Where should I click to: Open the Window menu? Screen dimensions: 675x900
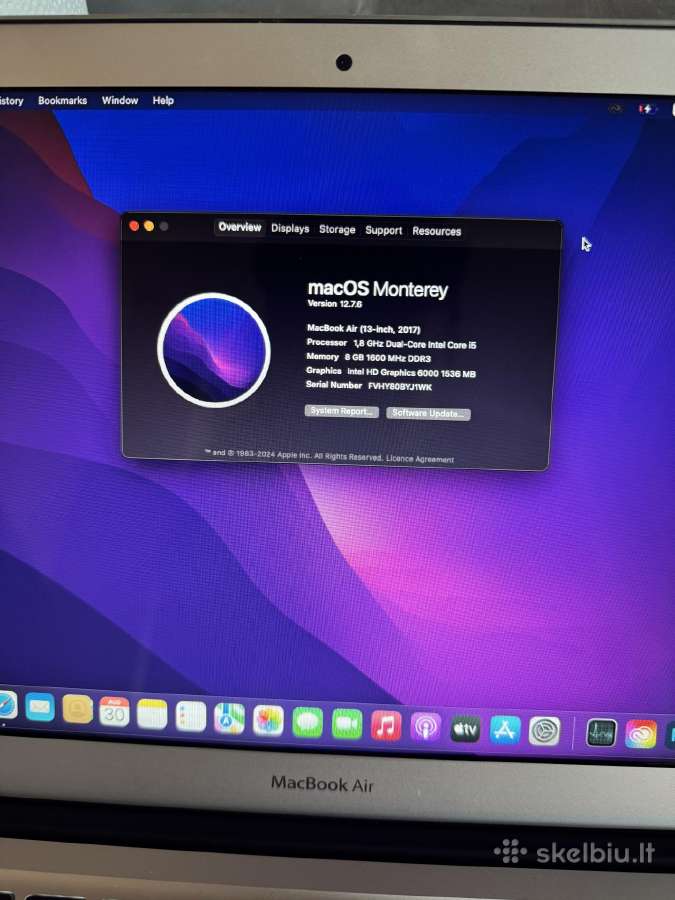(x=120, y=100)
